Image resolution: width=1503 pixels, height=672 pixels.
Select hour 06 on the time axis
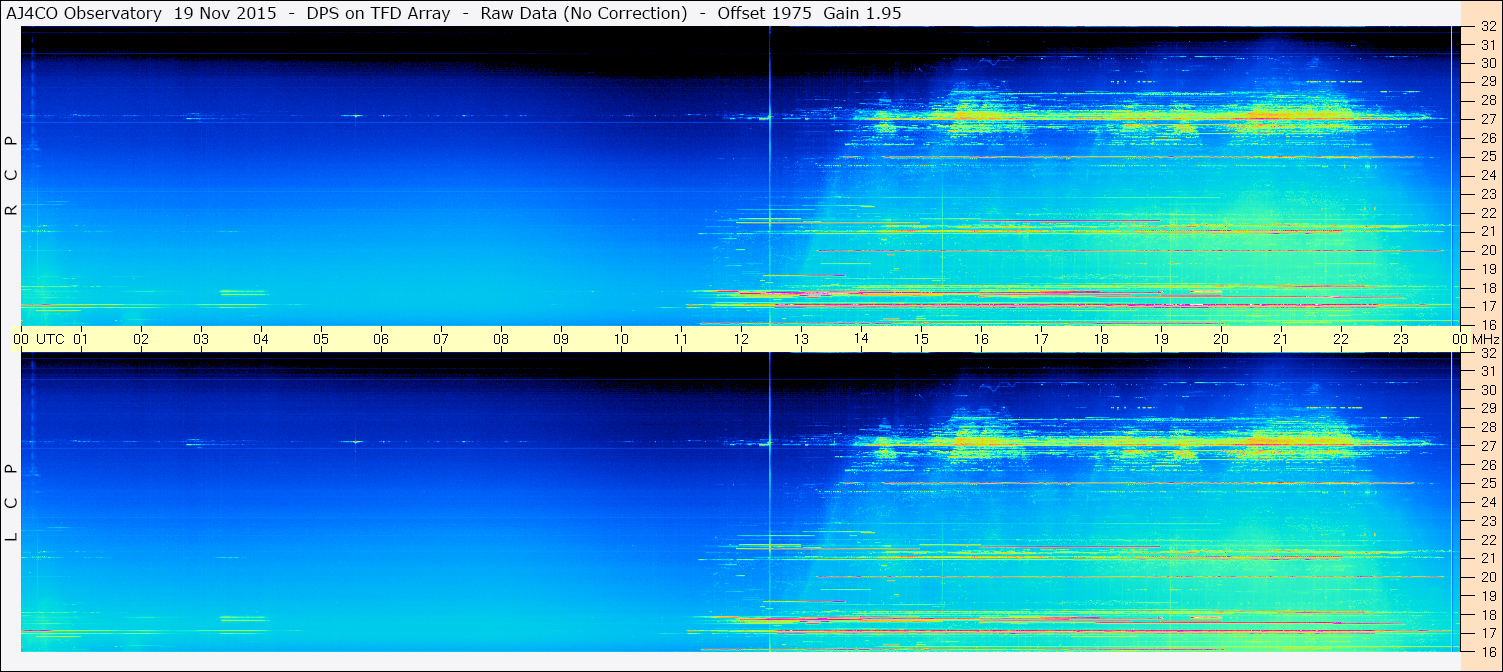381,339
